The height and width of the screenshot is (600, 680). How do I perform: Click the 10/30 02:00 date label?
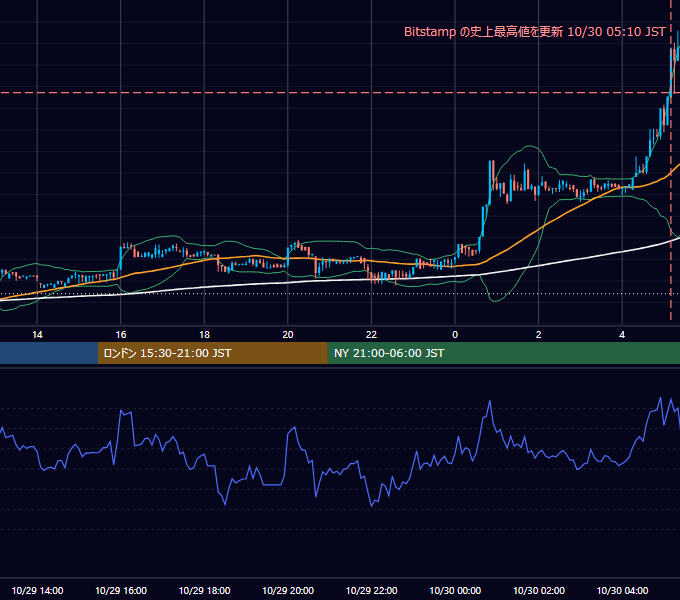tap(539, 590)
